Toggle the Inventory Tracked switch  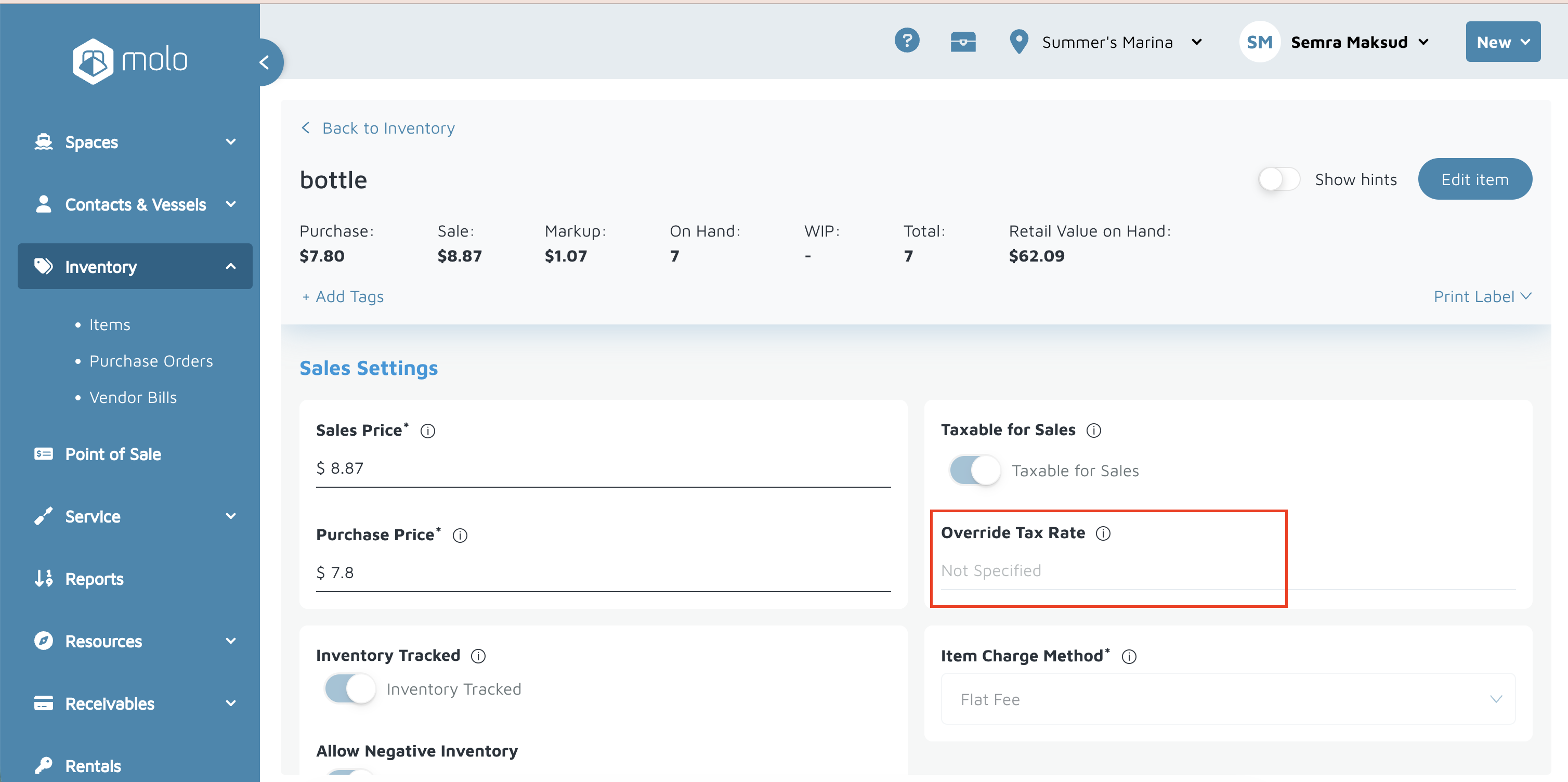click(350, 689)
